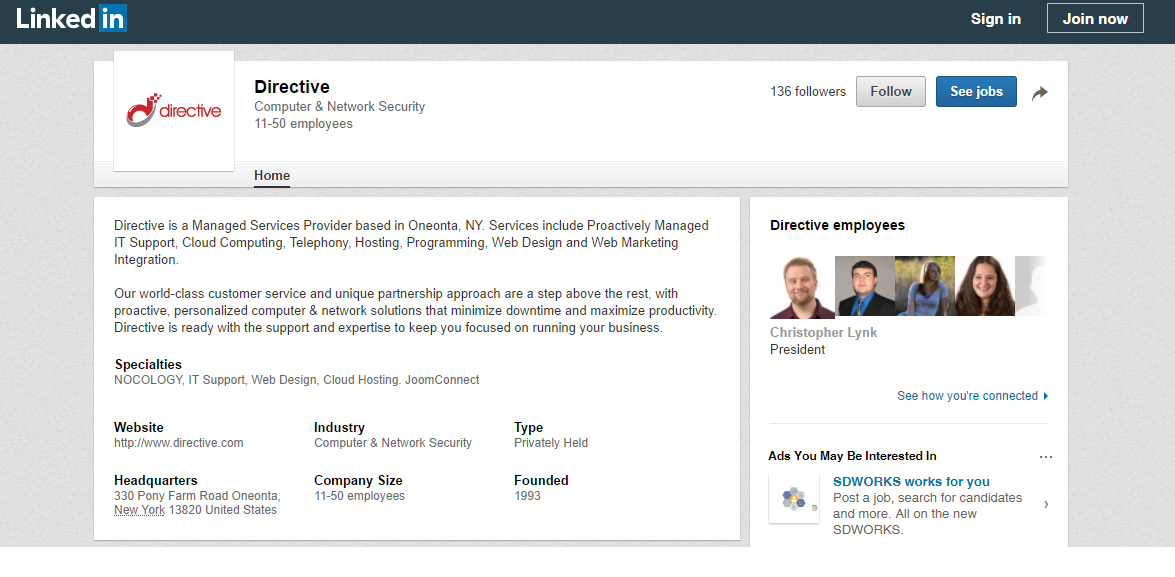
Task: Click Industry value Computer & Network Security
Action: tap(393, 443)
